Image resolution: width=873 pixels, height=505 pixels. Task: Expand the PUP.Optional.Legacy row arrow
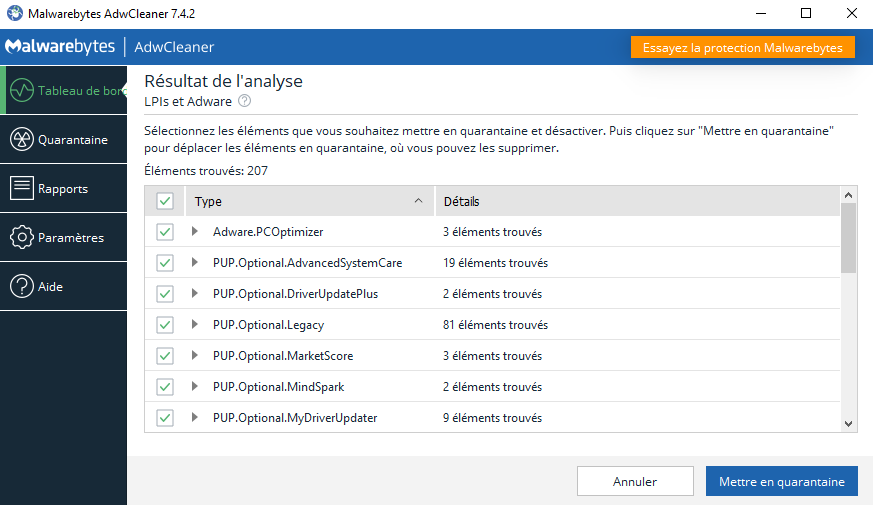194,324
